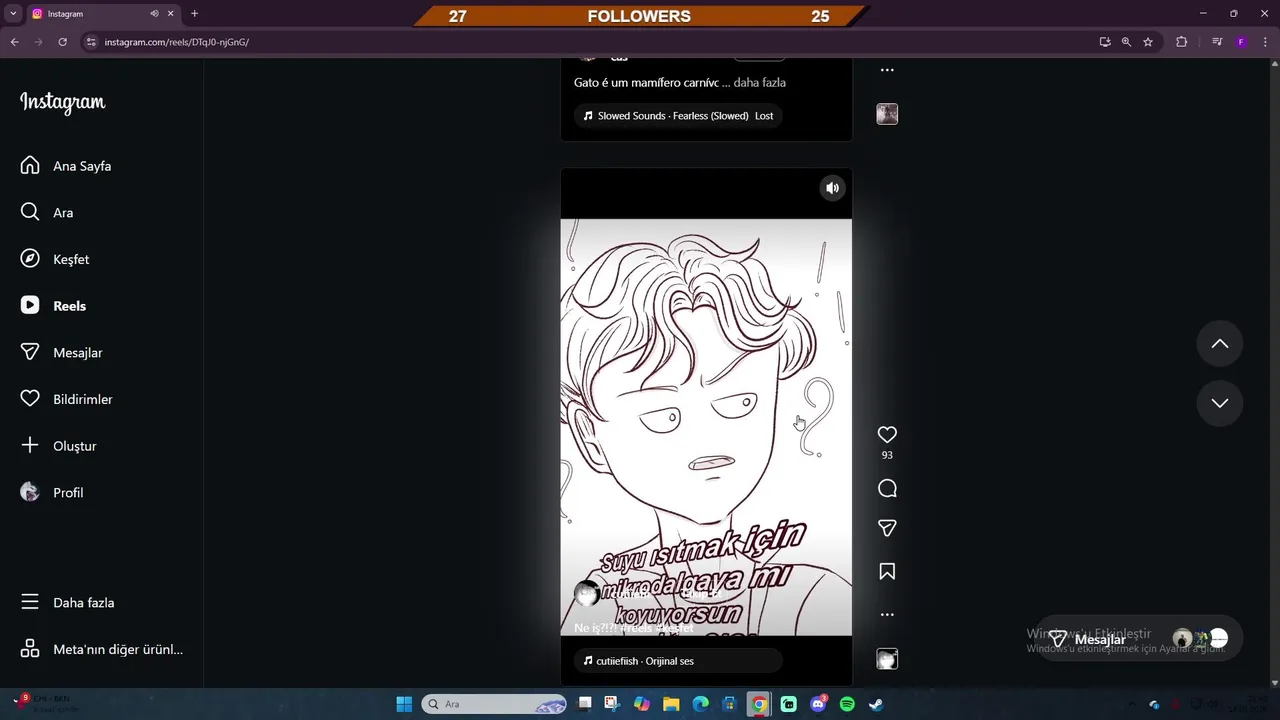The height and width of the screenshot is (720, 1280).
Task: Open comments on the current reel
Action: pyautogui.click(x=887, y=488)
